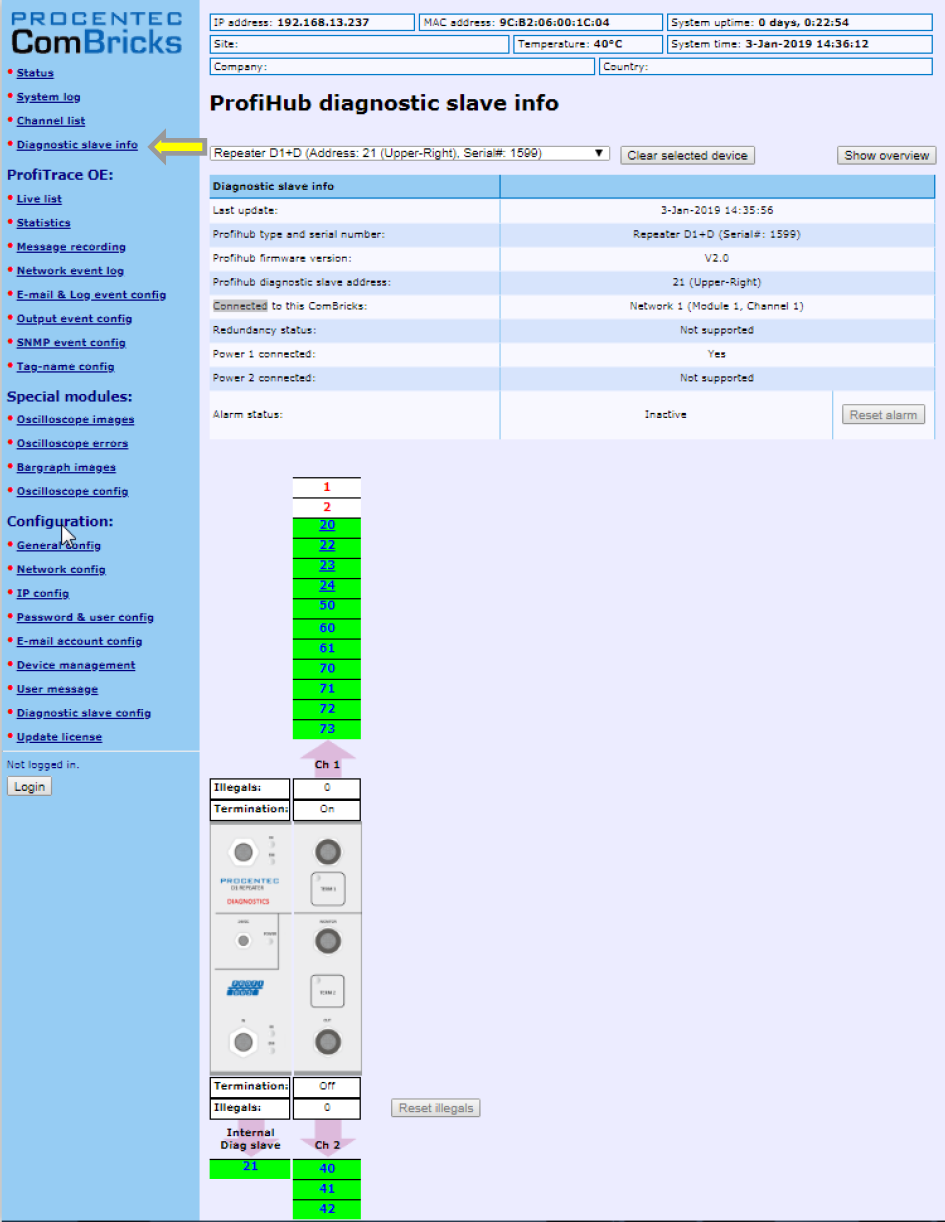View the Statistics page
The height and width of the screenshot is (1222, 945).
point(43,223)
